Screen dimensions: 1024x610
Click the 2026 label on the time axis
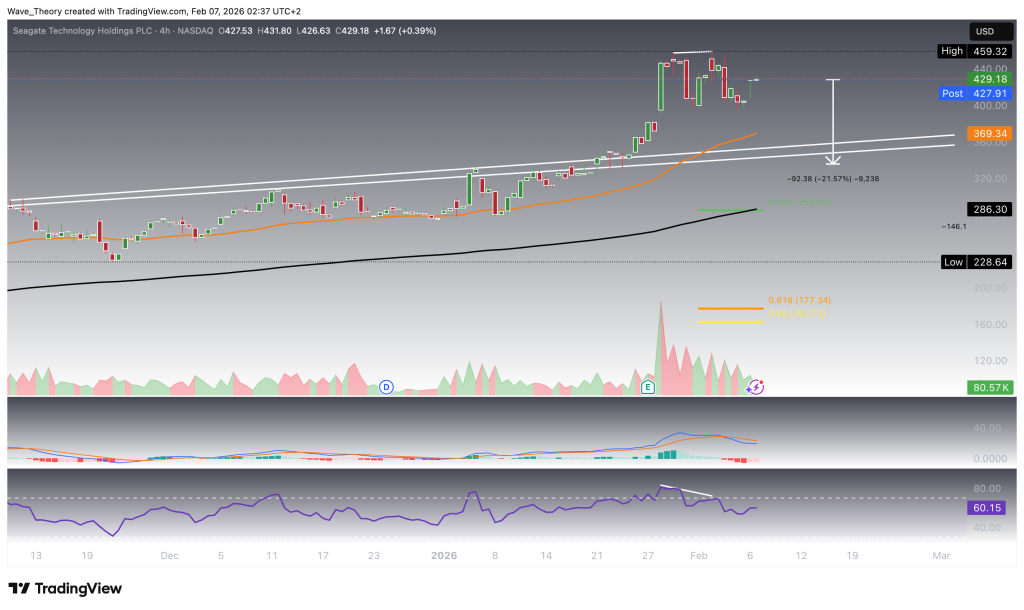pos(443,556)
